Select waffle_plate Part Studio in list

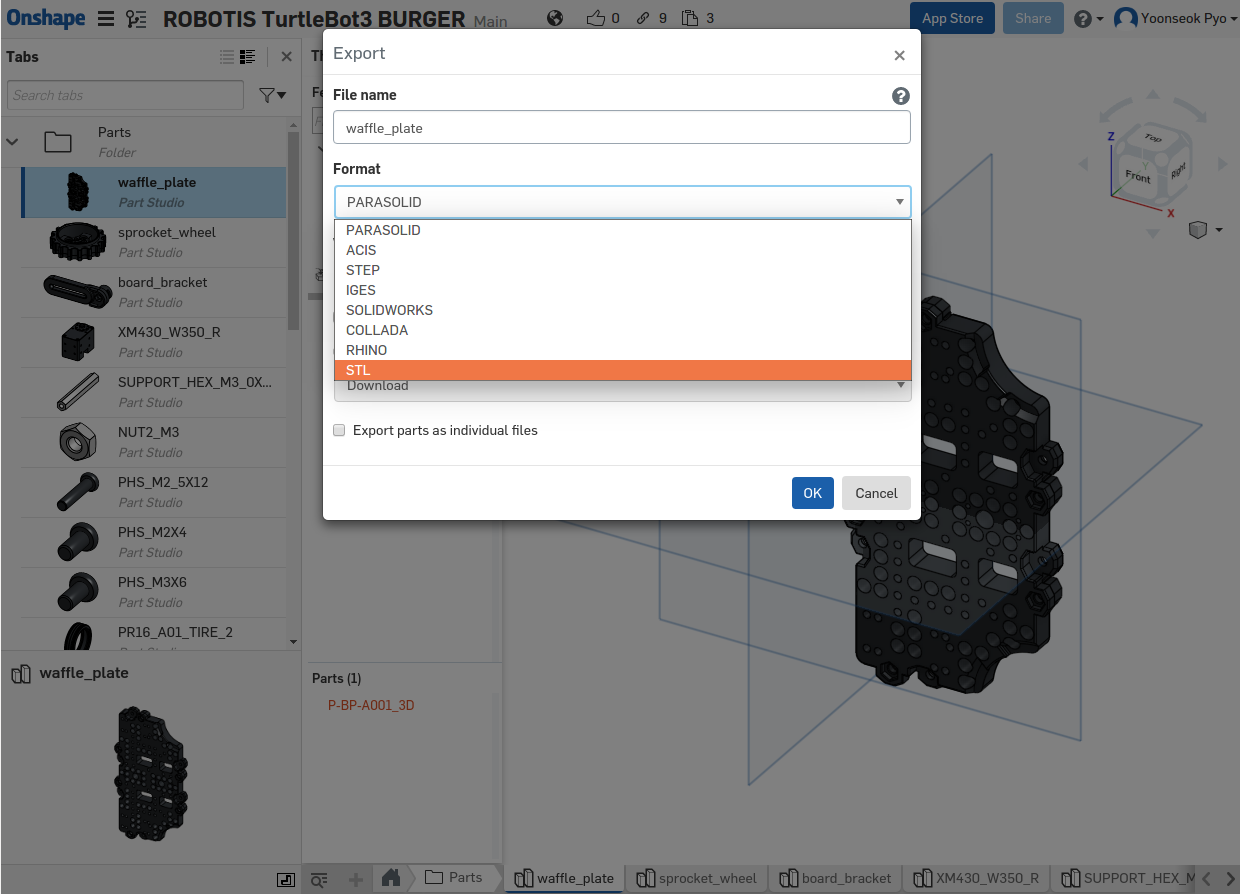pos(153,192)
